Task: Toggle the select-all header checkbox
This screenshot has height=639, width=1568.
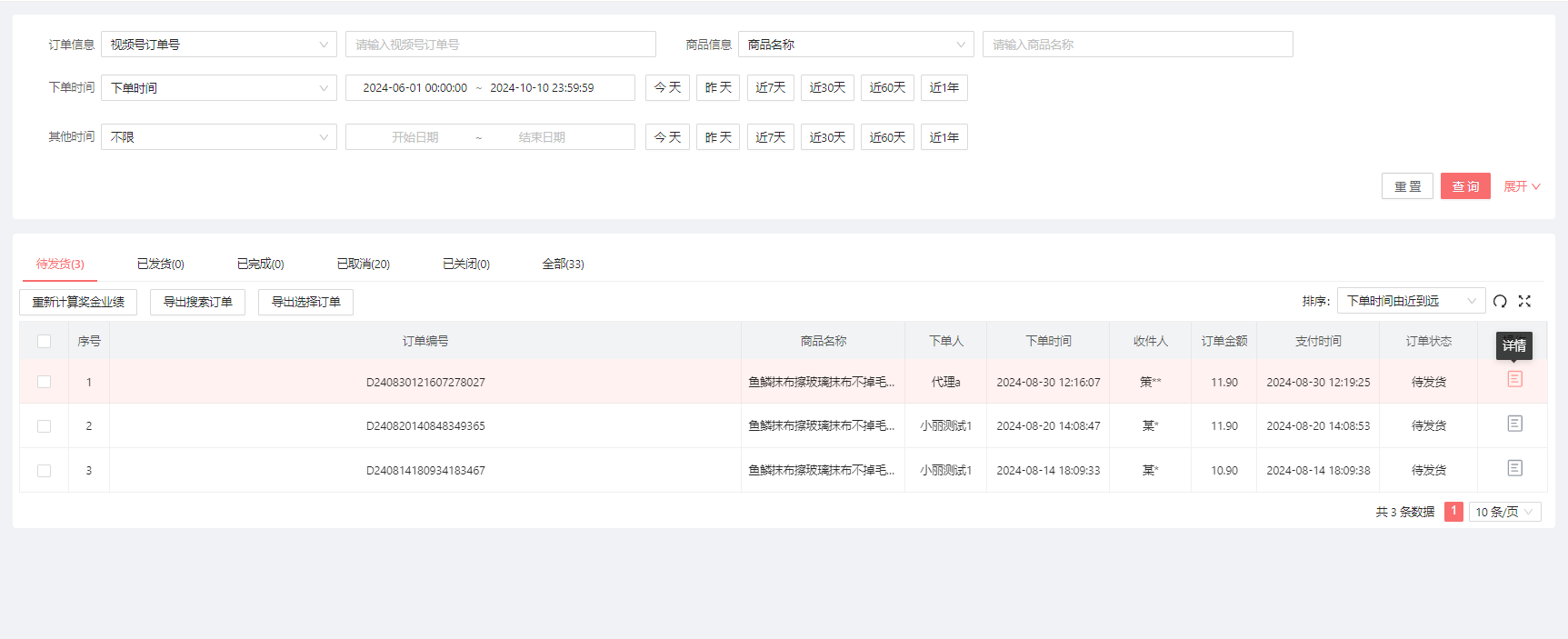Action: point(44,342)
